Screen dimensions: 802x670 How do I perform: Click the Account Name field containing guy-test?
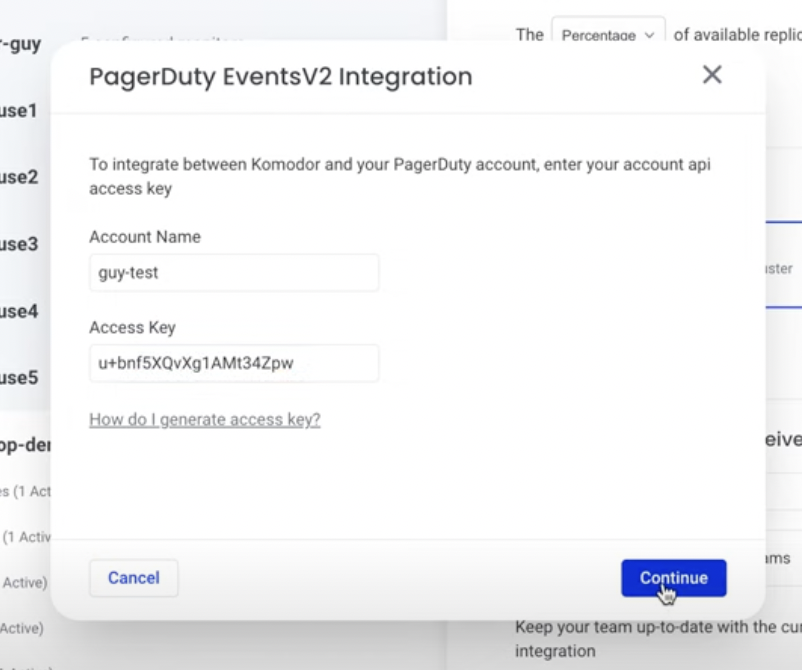(x=234, y=273)
